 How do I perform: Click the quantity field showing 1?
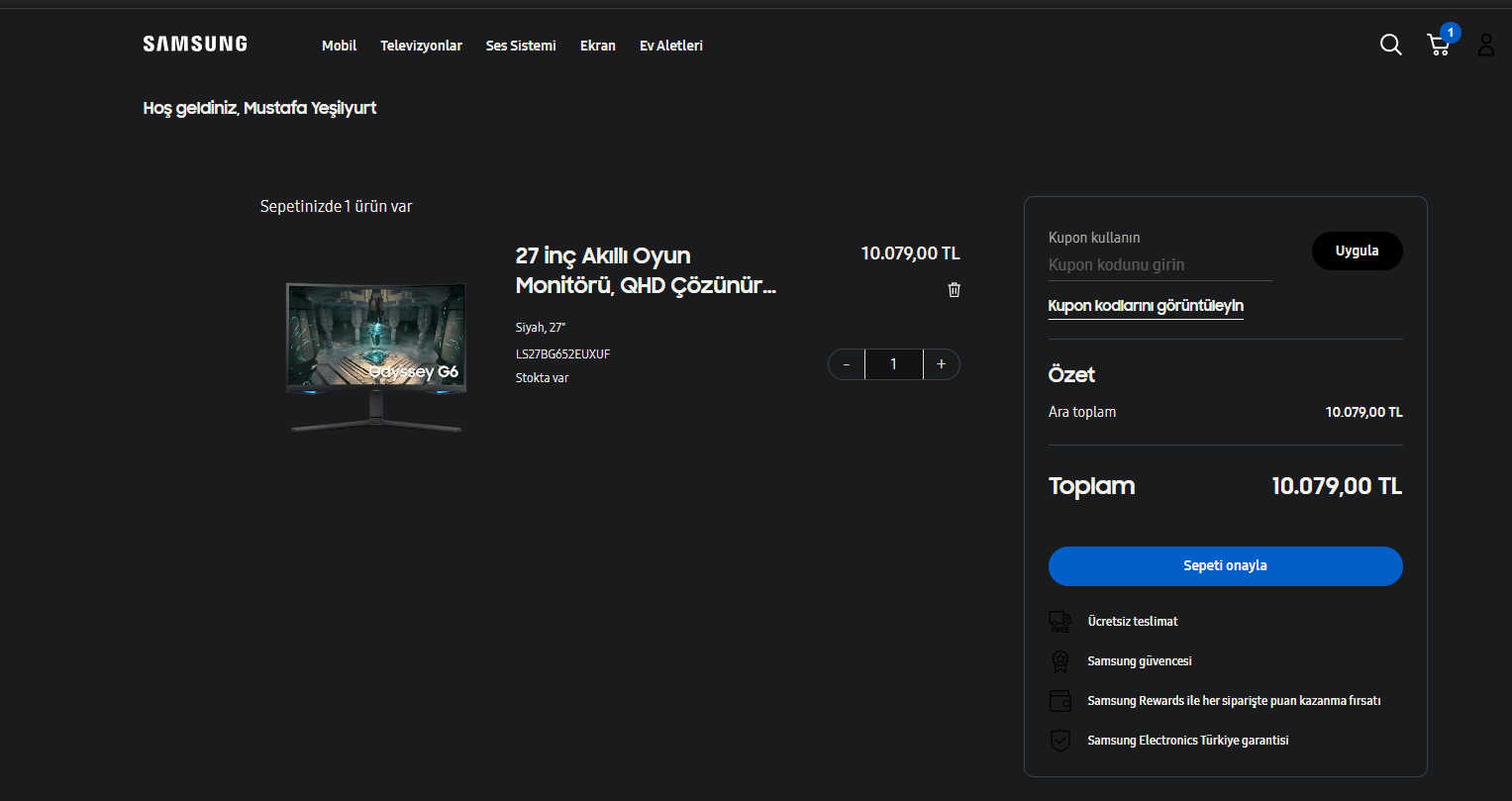pyautogui.click(x=894, y=364)
